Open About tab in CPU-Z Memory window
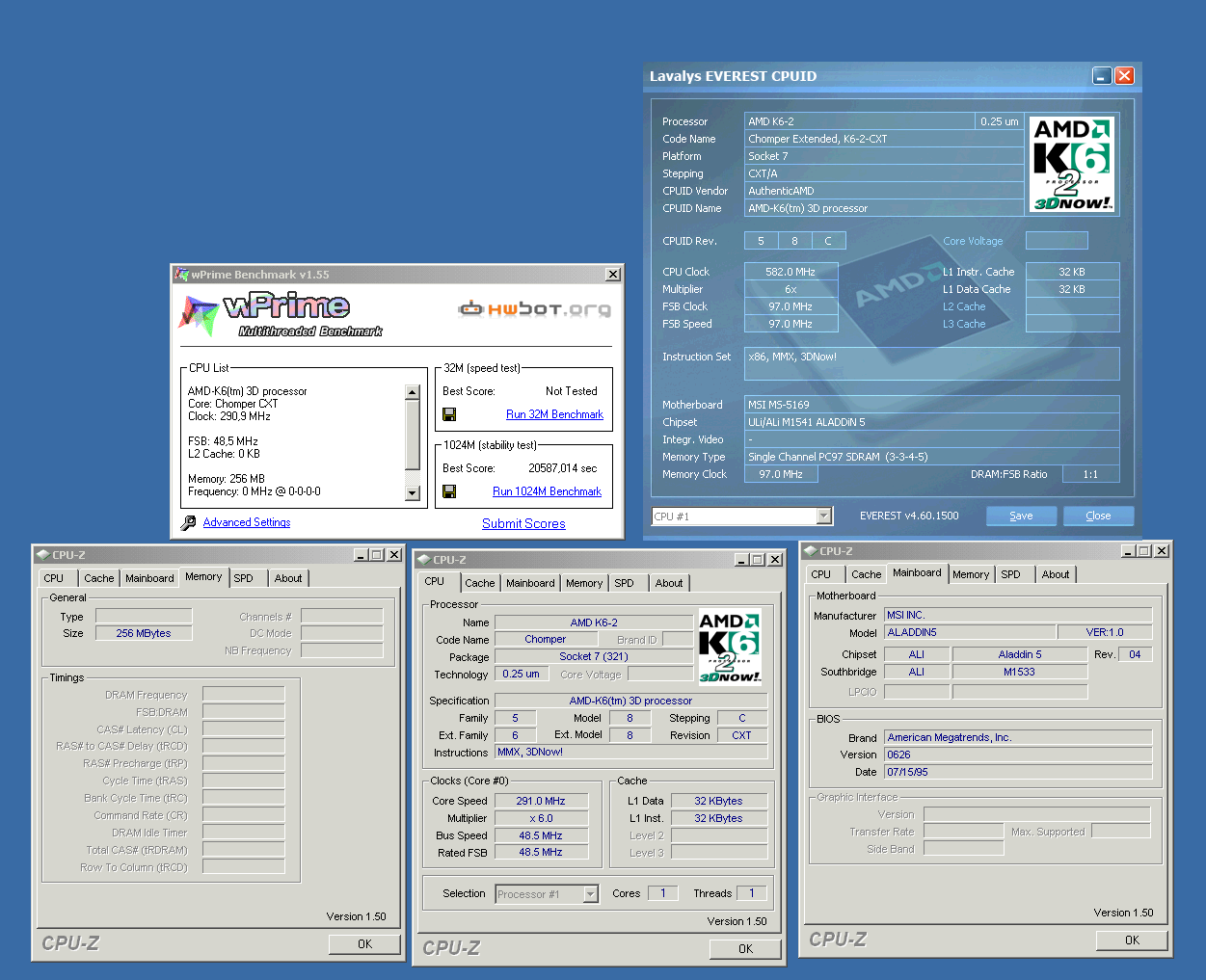The height and width of the screenshot is (980, 1206). tap(288, 578)
